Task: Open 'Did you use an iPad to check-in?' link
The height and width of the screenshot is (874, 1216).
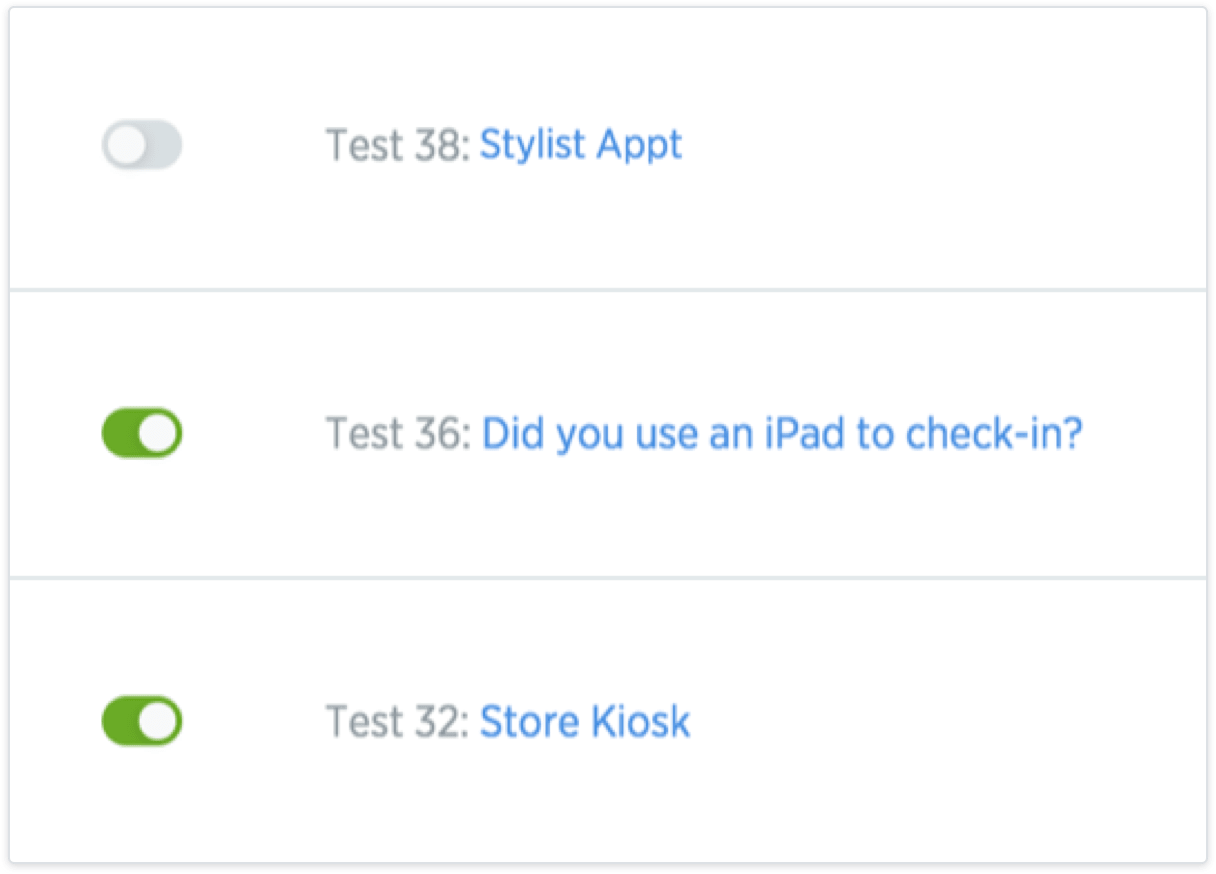Action: coord(782,434)
